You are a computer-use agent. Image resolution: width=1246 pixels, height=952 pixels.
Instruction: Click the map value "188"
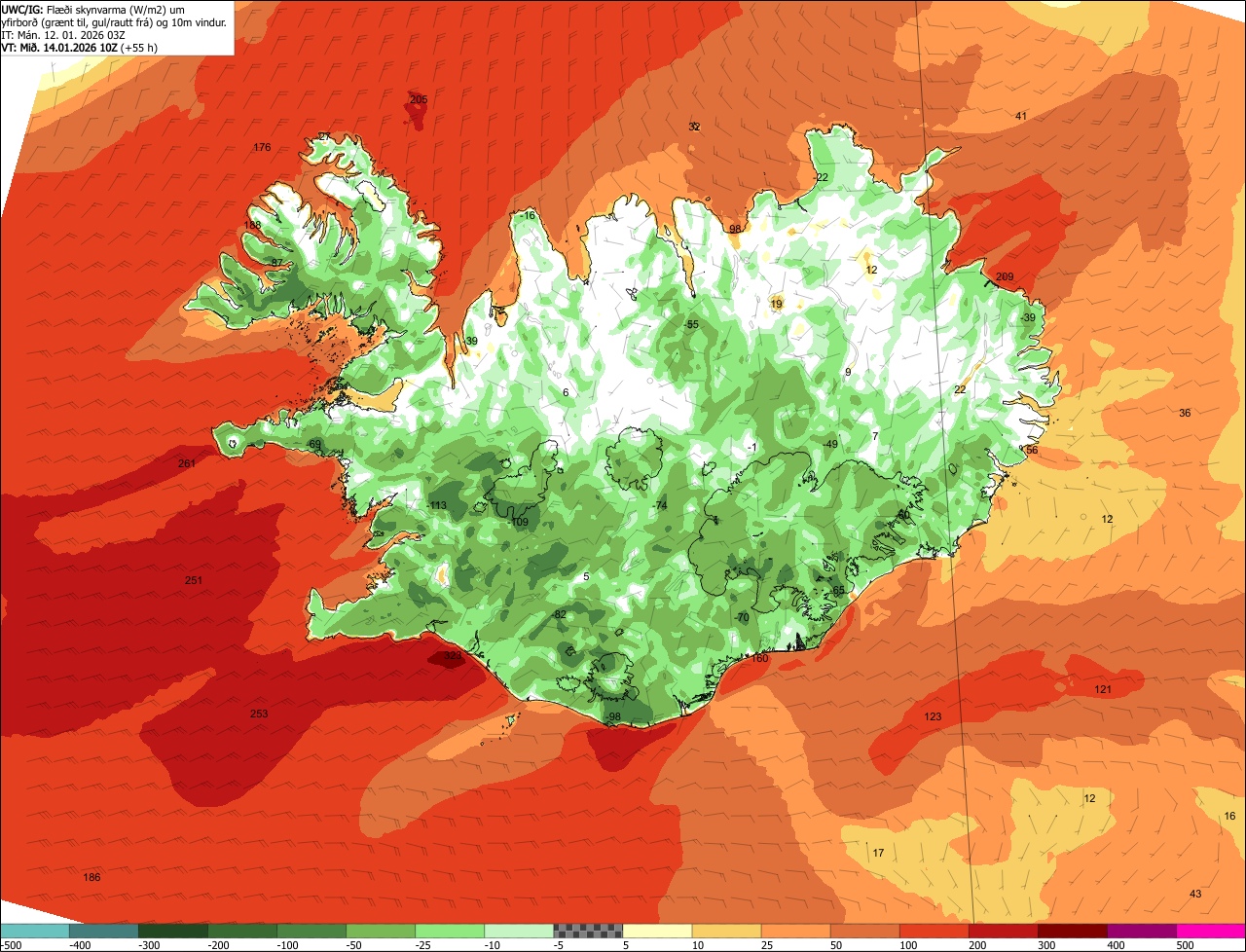[253, 225]
